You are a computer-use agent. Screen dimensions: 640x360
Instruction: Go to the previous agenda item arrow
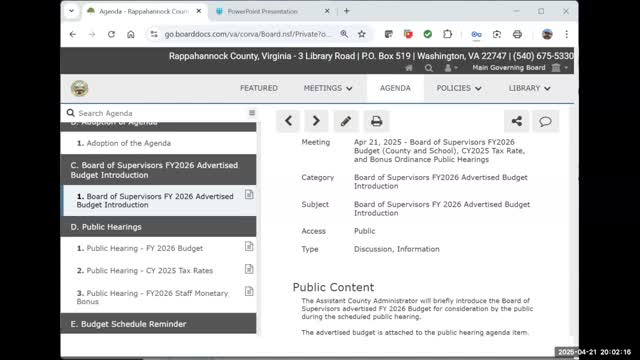click(288, 121)
